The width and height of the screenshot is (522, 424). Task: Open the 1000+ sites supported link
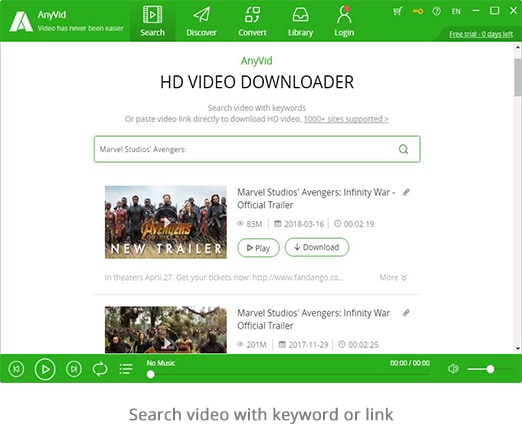pyautogui.click(x=346, y=119)
